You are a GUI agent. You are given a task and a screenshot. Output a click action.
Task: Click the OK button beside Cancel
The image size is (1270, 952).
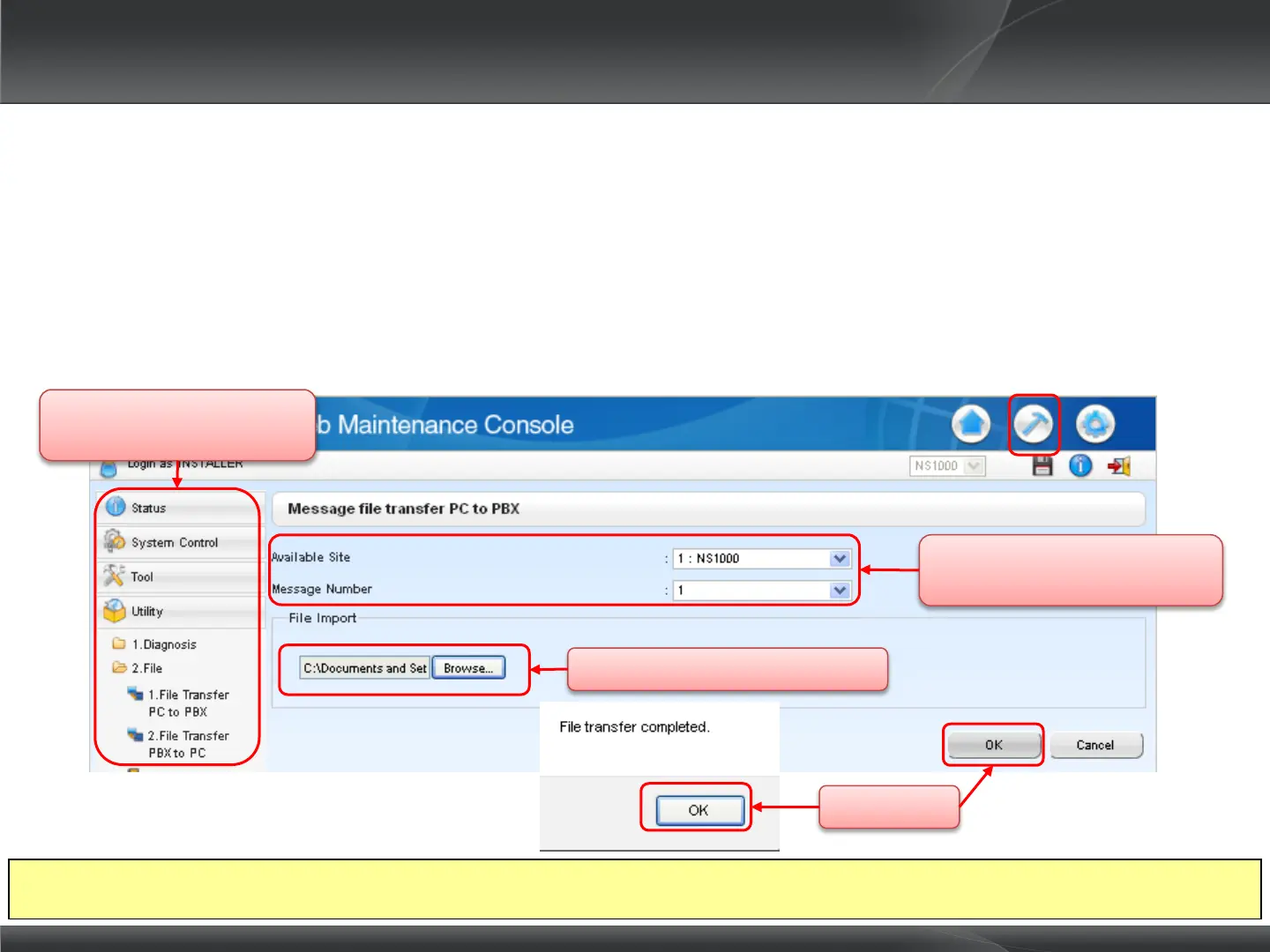pyautogui.click(x=994, y=745)
